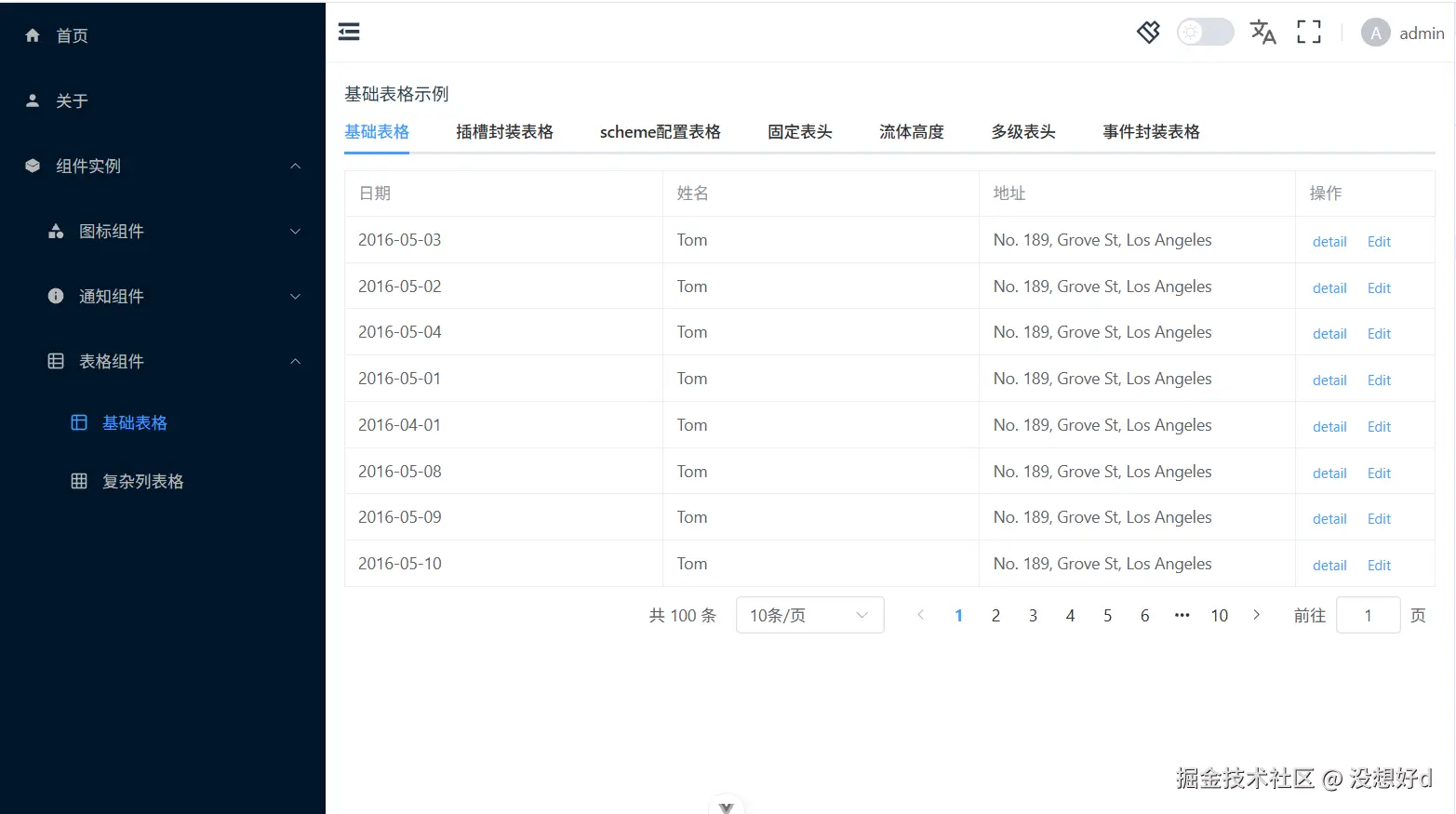The width and height of the screenshot is (1456, 814).
Task: Click Edit link for 2016-05-03 row
Action: [x=1379, y=242]
